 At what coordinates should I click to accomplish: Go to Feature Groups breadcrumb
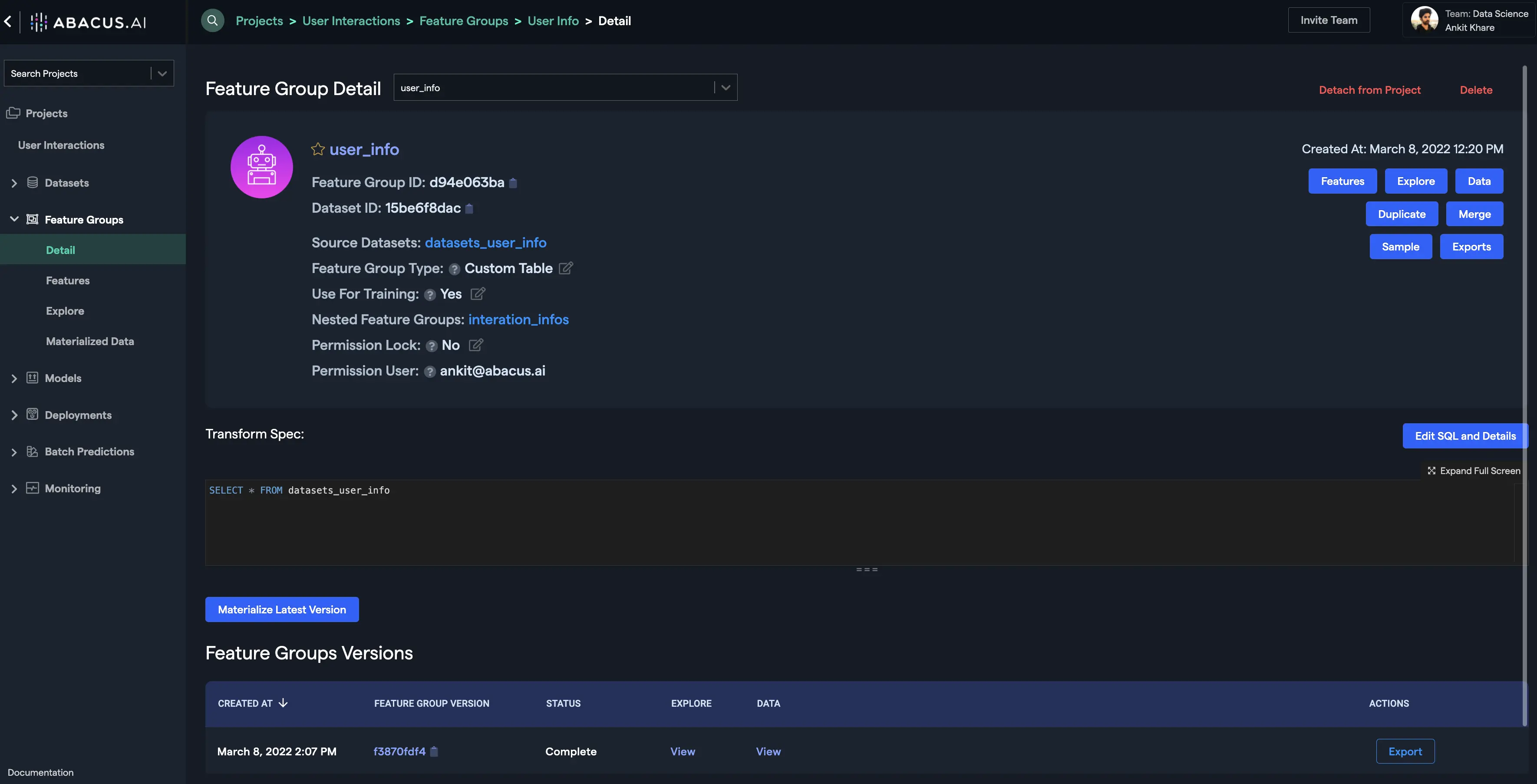pyautogui.click(x=464, y=21)
